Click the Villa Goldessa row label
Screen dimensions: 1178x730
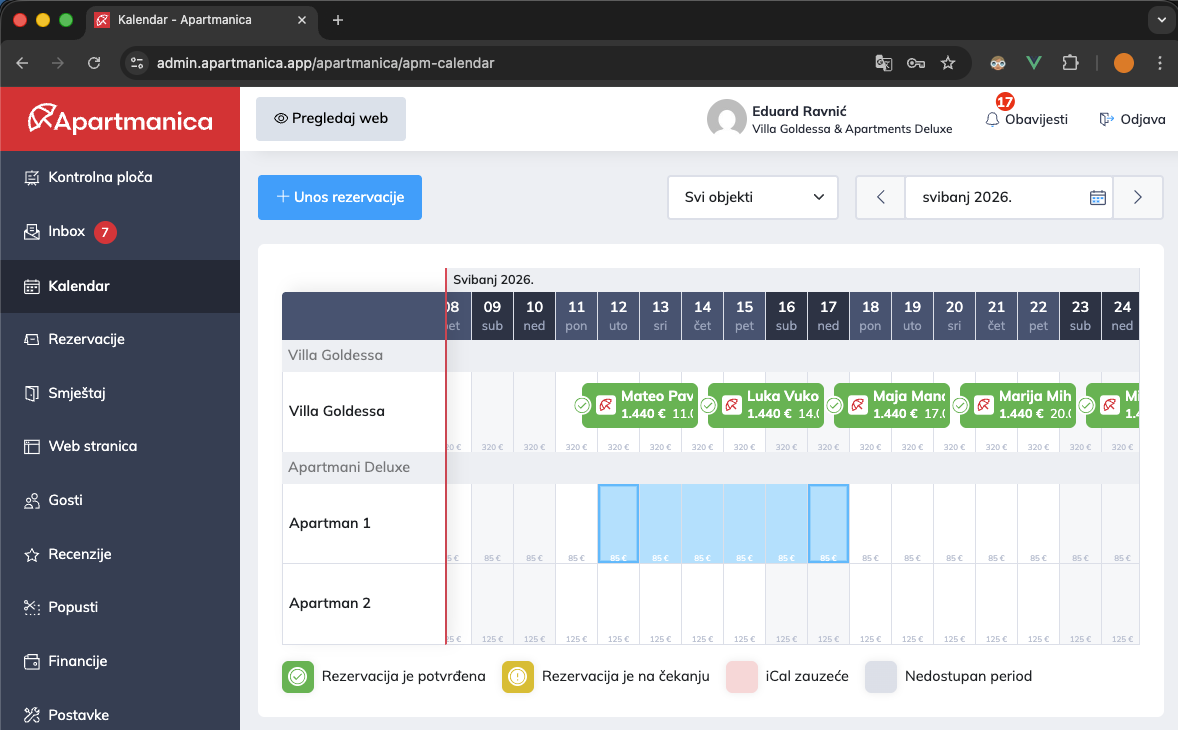coord(337,412)
